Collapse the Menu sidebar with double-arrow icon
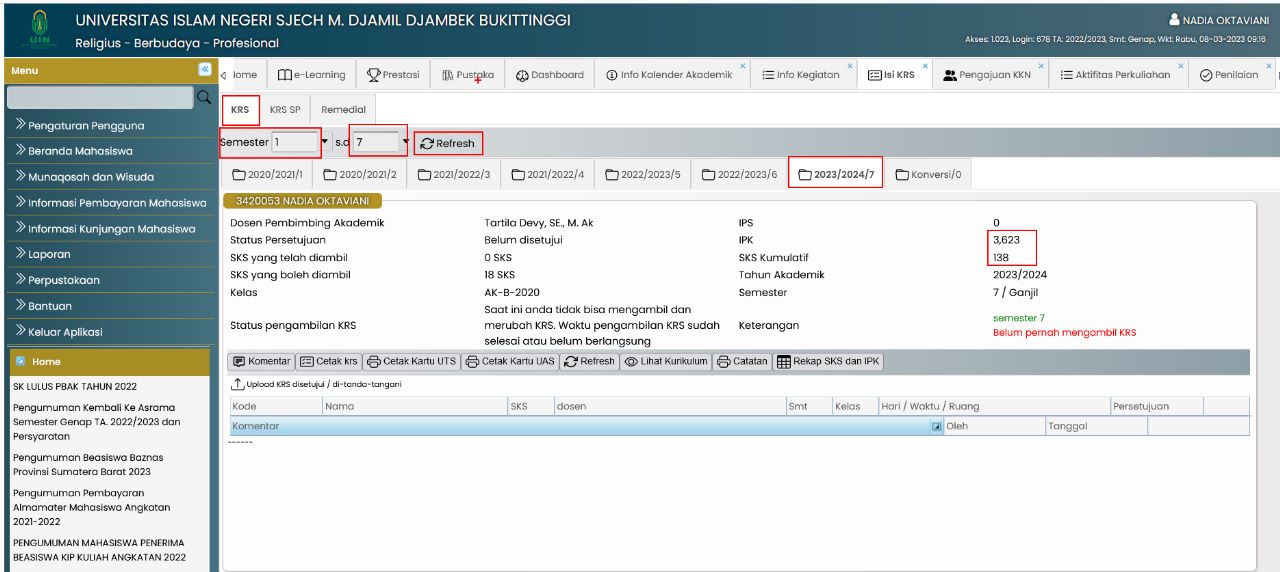 coord(204,70)
